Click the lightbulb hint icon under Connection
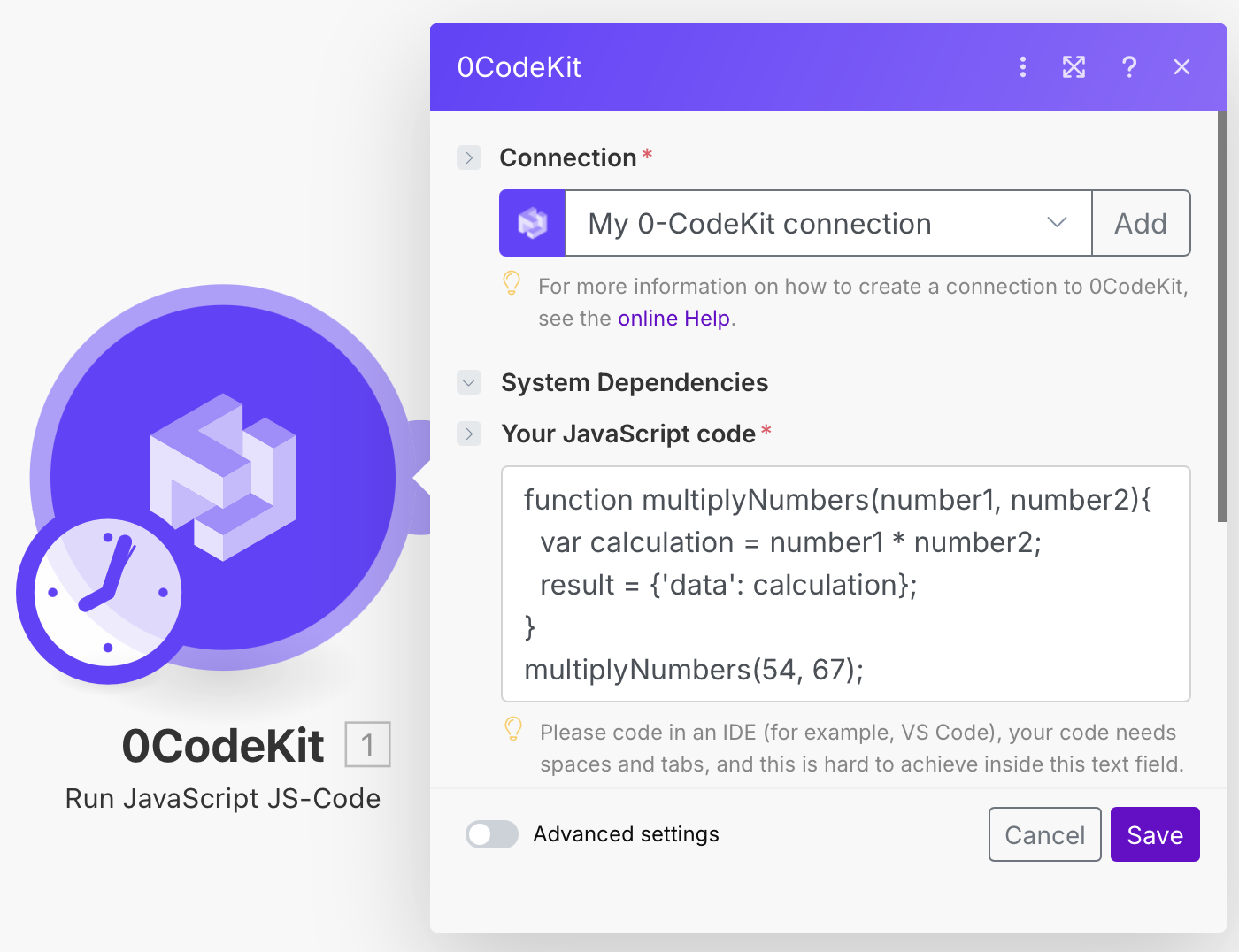The height and width of the screenshot is (952, 1239). (512, 283)
